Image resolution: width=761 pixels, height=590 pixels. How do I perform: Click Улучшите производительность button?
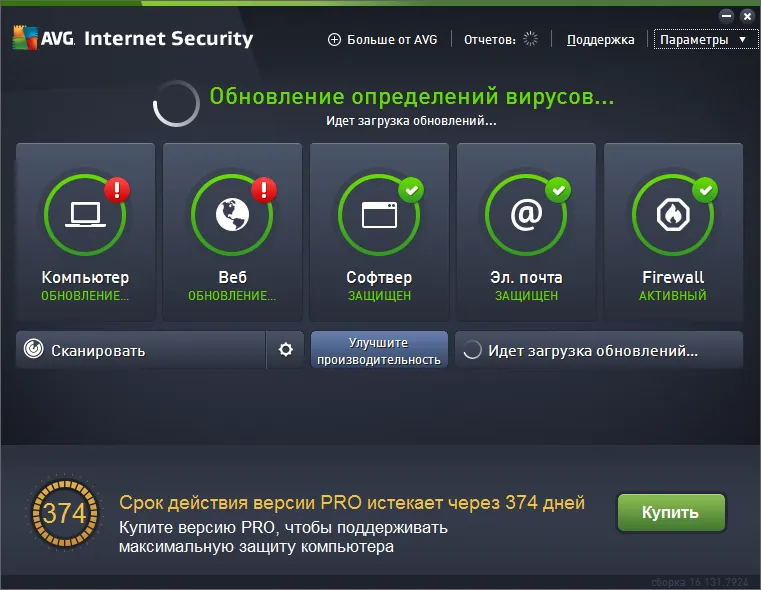pos(379,350)
